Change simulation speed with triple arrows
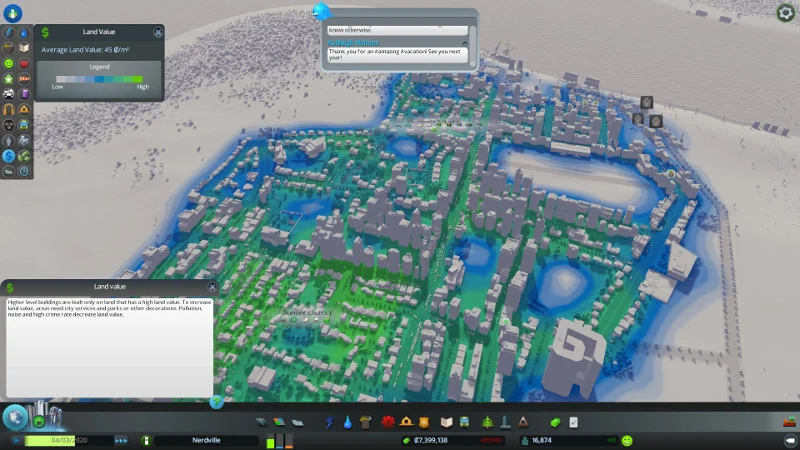Viewport: 800px width, 450px height. pos(121,440)
